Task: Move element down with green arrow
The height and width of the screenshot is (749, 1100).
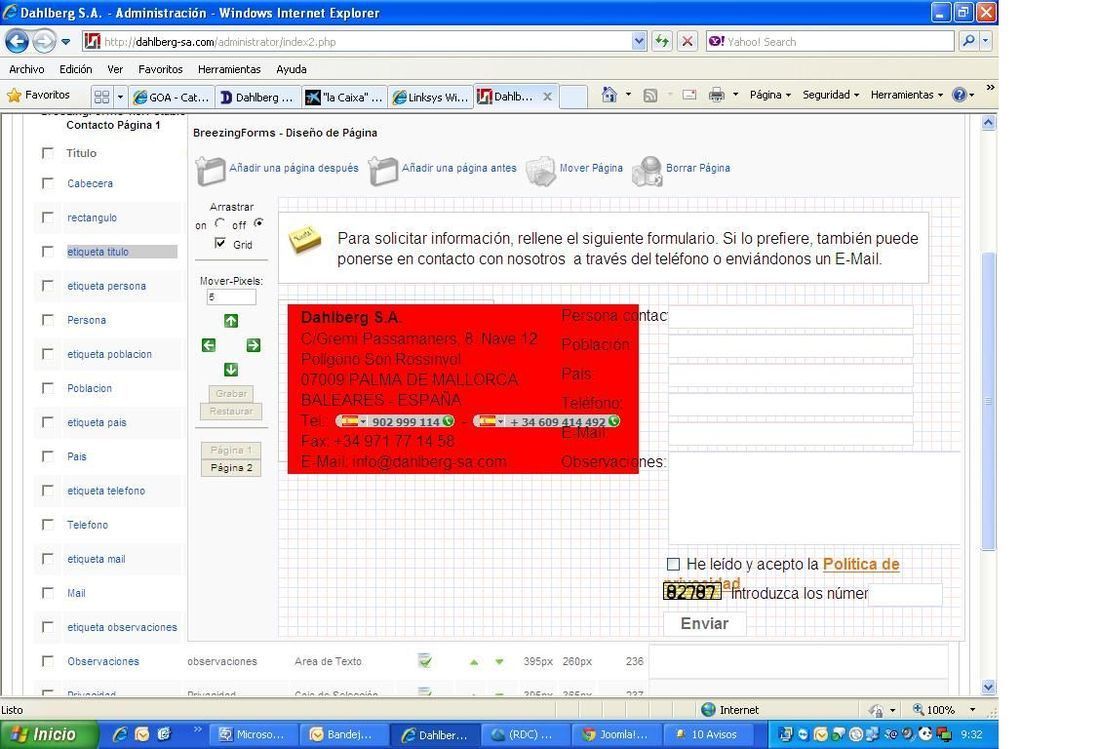Action: click(x=231, y=370)
